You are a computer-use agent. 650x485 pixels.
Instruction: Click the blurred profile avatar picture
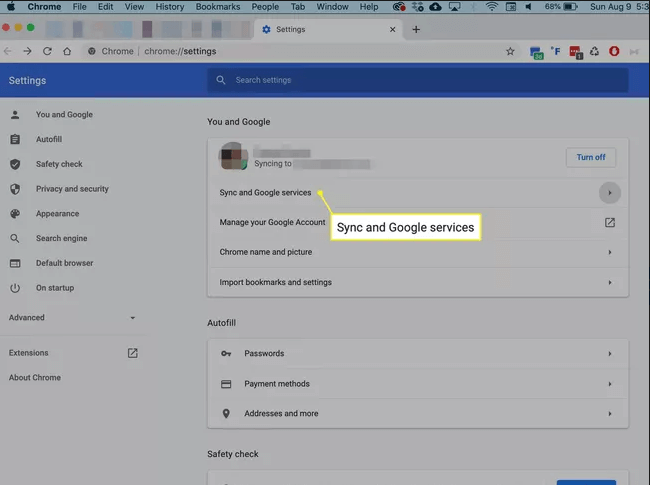click(x=233, y=156)
